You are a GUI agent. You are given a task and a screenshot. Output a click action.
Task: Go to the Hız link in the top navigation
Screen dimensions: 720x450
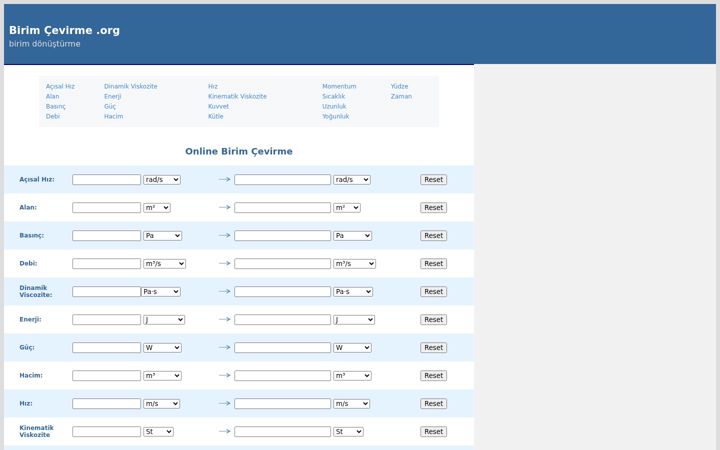tap(213, 86)
